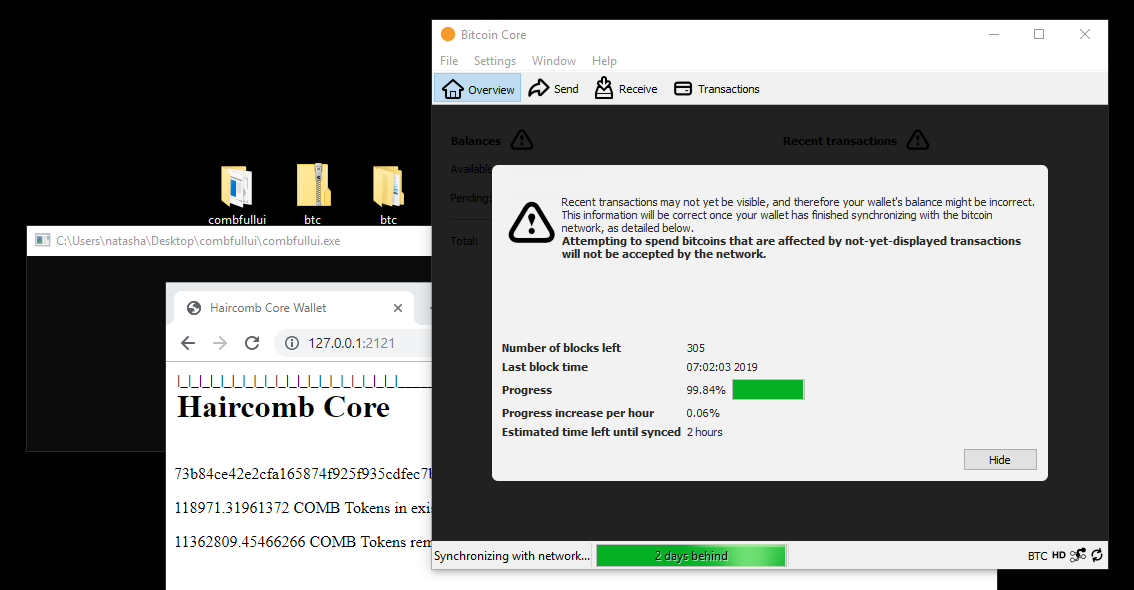Click the sync progress bar at 99.84%
The image size is (1134, 590).
click(x=768, y=390)
